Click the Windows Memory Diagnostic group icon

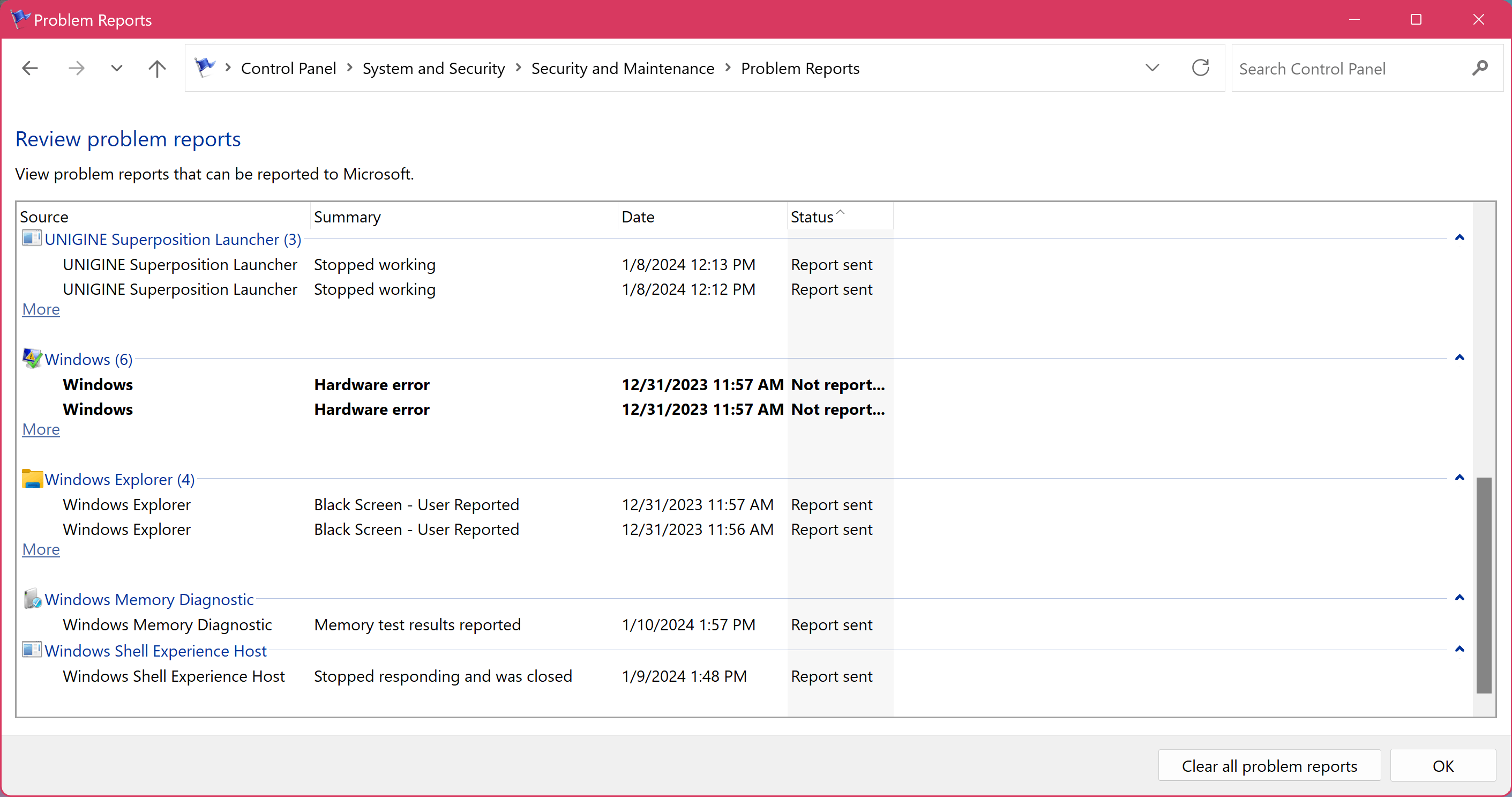point(32,599)
